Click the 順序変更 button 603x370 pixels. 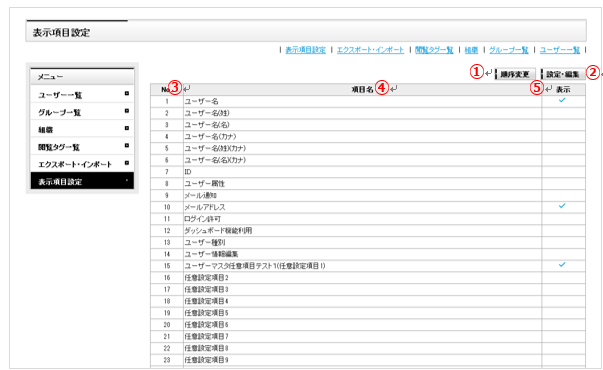(x=515, y=74)
